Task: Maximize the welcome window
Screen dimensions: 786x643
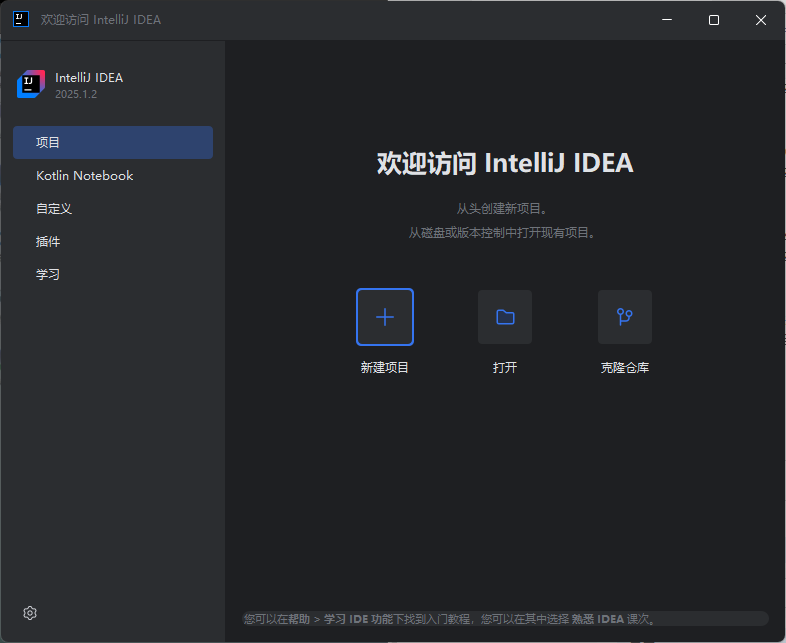Action: pos(714,20)
